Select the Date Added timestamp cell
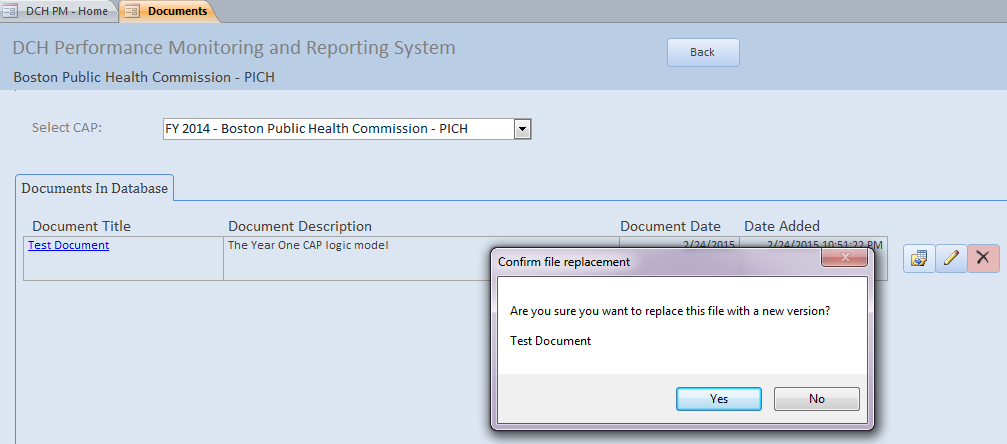1007x444 pixels. [x=812, y=243]
